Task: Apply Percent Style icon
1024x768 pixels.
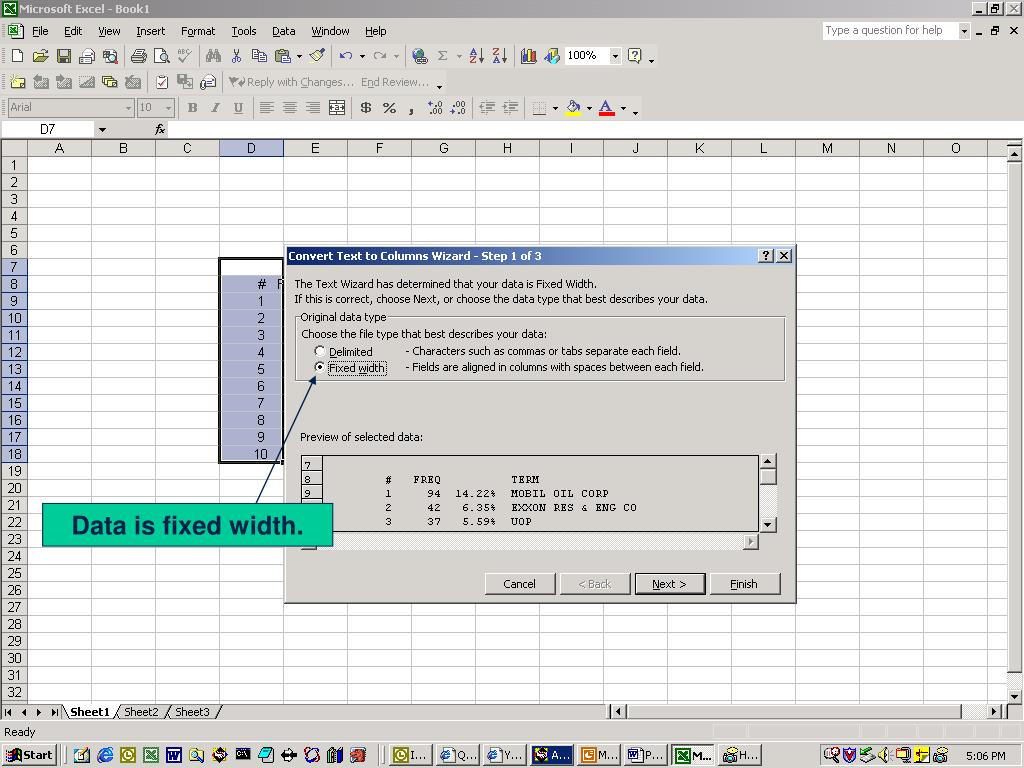Action: click(x=389, y=108)
